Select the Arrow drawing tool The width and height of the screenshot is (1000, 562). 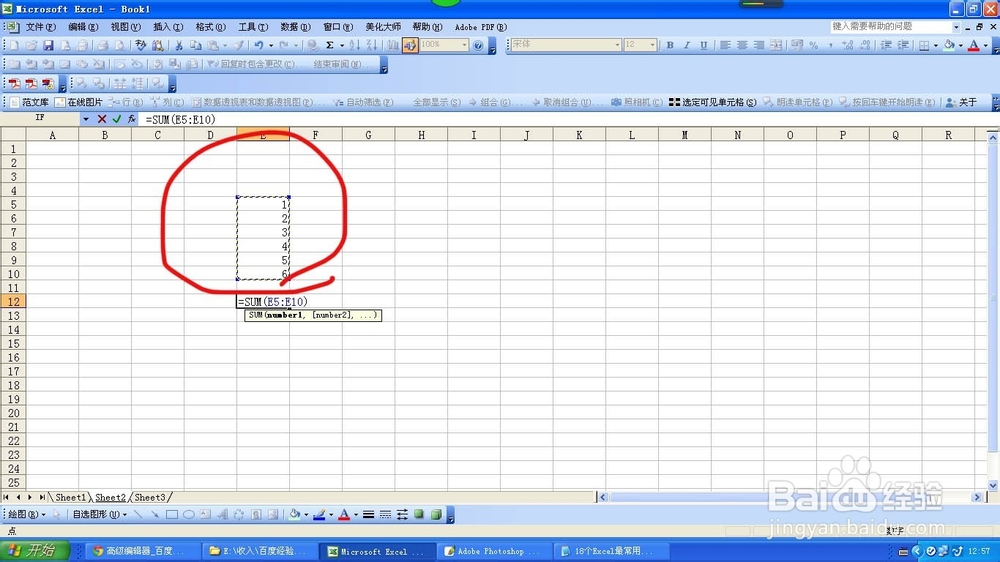[x=155, y=514]
